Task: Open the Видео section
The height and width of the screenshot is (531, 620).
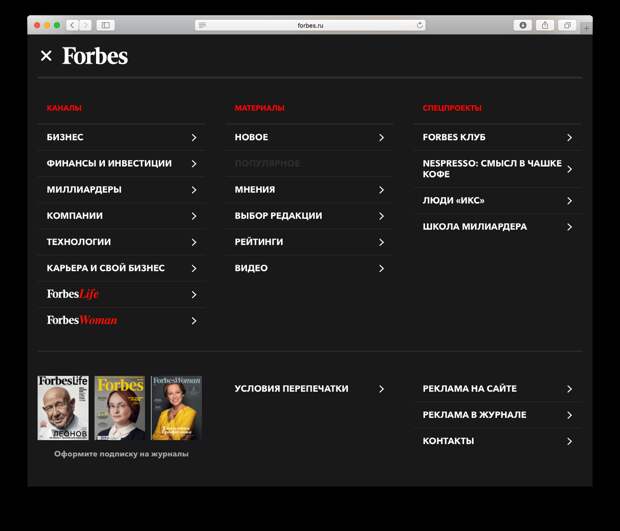Action: pyautogui.click(x=309, y=268)
